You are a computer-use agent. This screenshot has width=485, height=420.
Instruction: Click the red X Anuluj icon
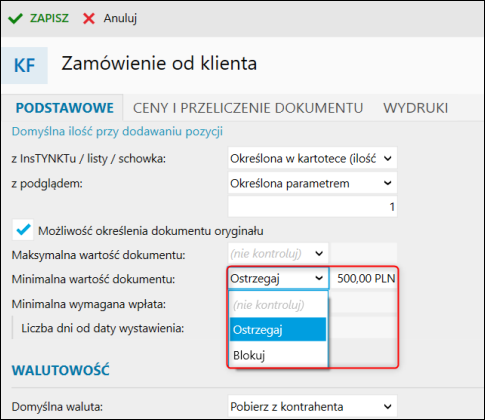point(89,18)
